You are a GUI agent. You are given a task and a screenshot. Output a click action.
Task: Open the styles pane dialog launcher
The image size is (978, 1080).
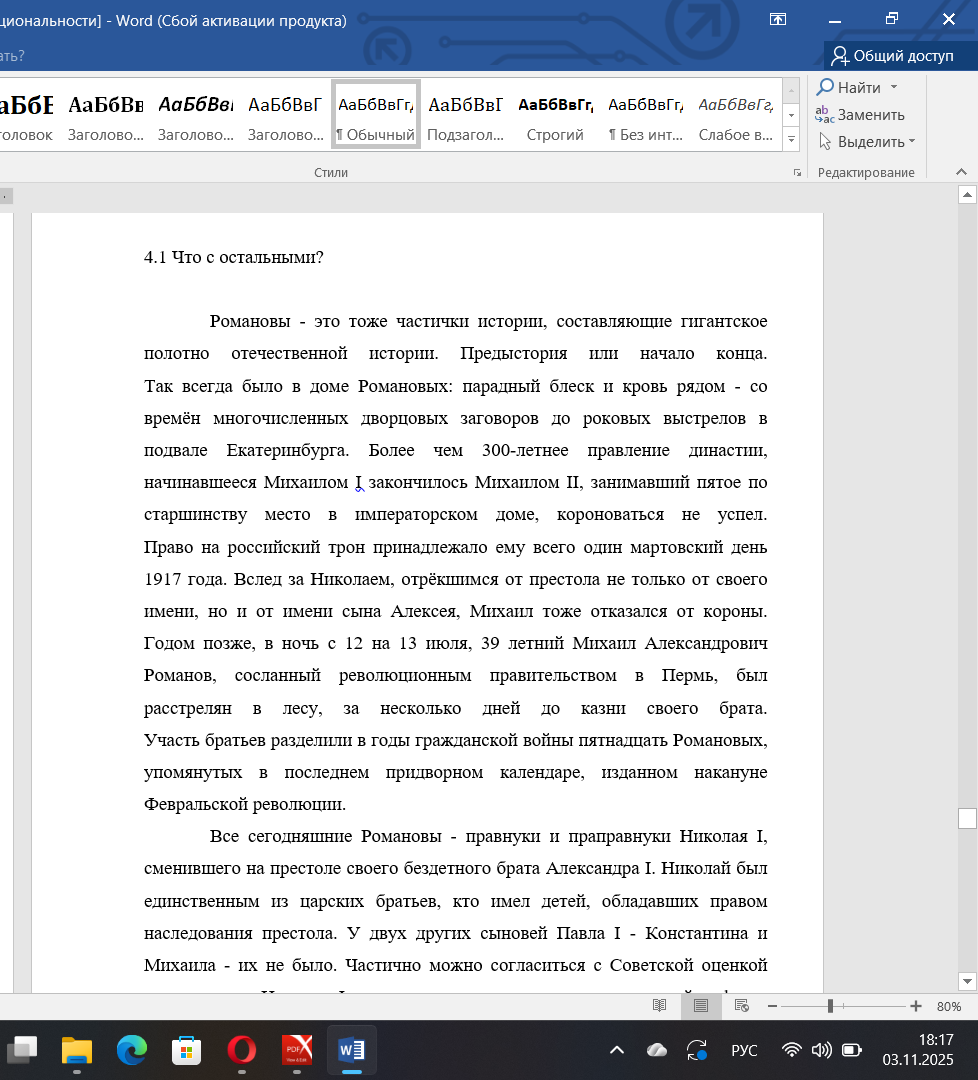(797, 173)
